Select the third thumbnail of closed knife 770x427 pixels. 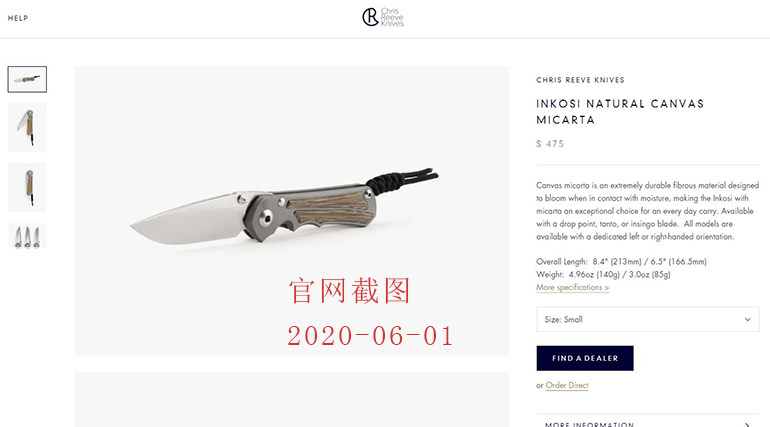point(27,187)
